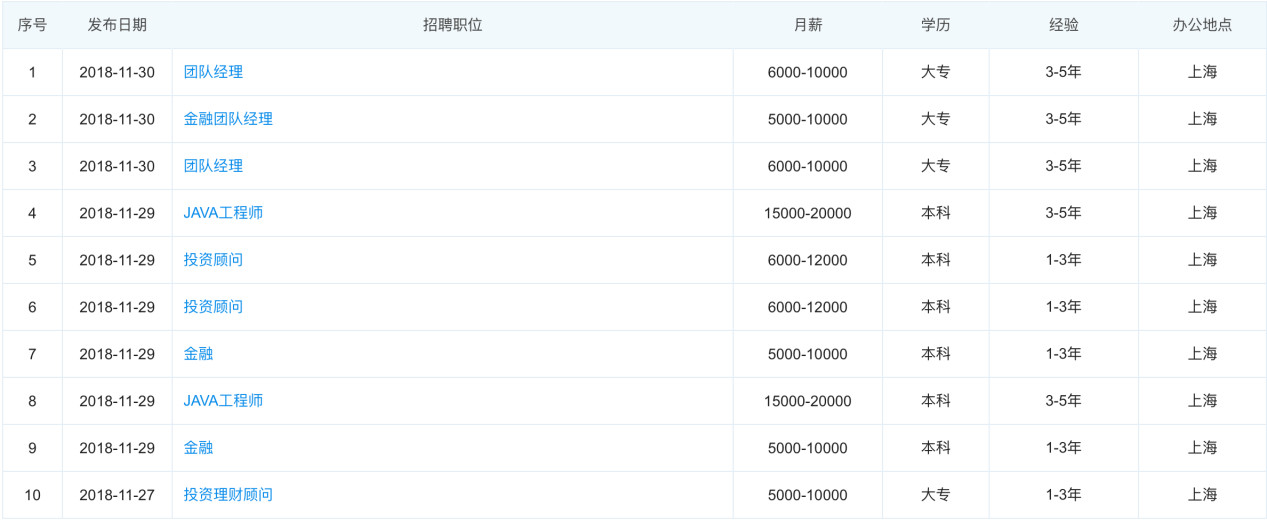
Task: Click the 团队经理 link in row 3
Action: [213, 166]
